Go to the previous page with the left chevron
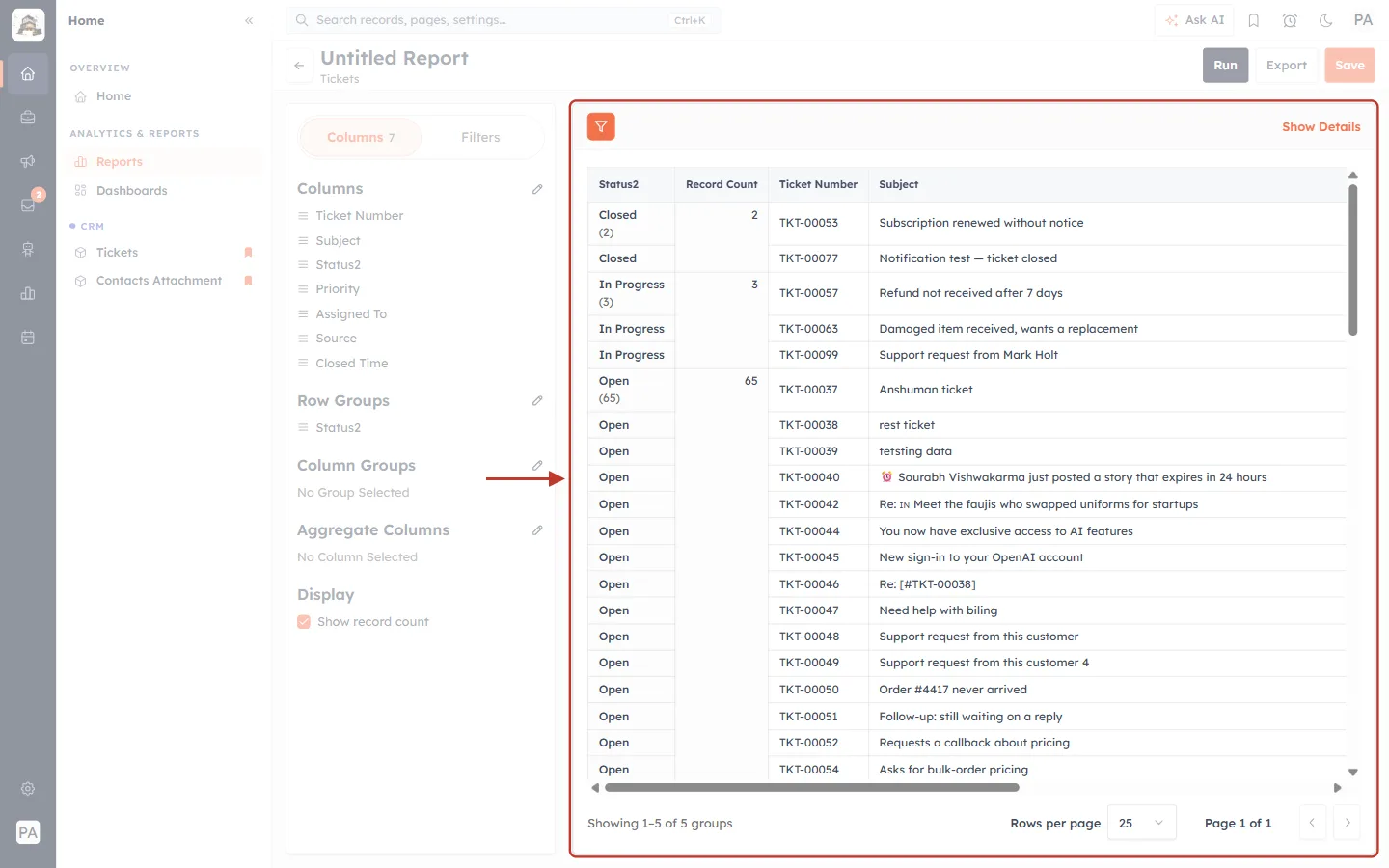The image size is (1389, 868). click(1312, 823)
